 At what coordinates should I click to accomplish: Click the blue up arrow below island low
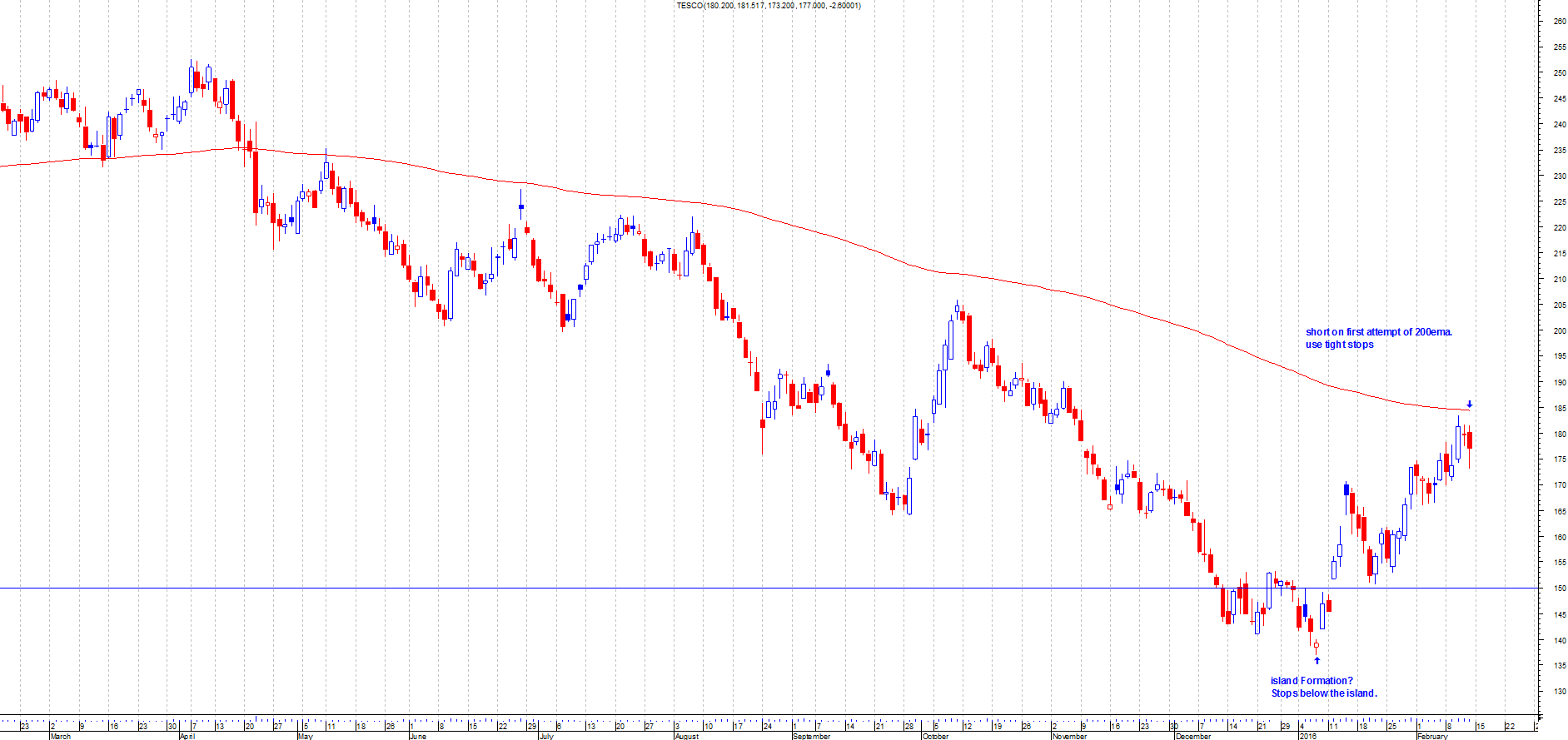(x=1317, y=660)
